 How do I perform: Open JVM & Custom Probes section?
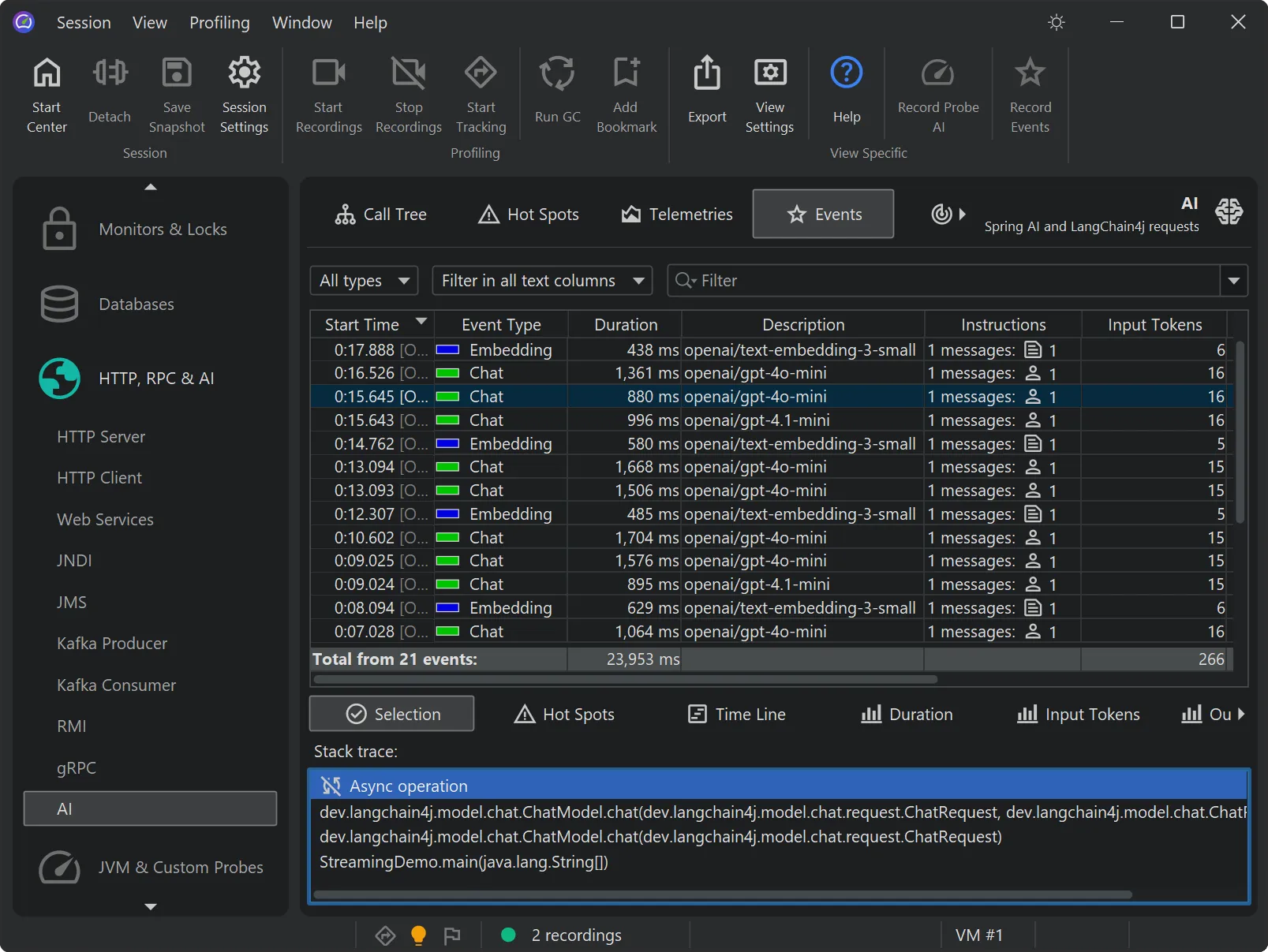click(150, 868)
